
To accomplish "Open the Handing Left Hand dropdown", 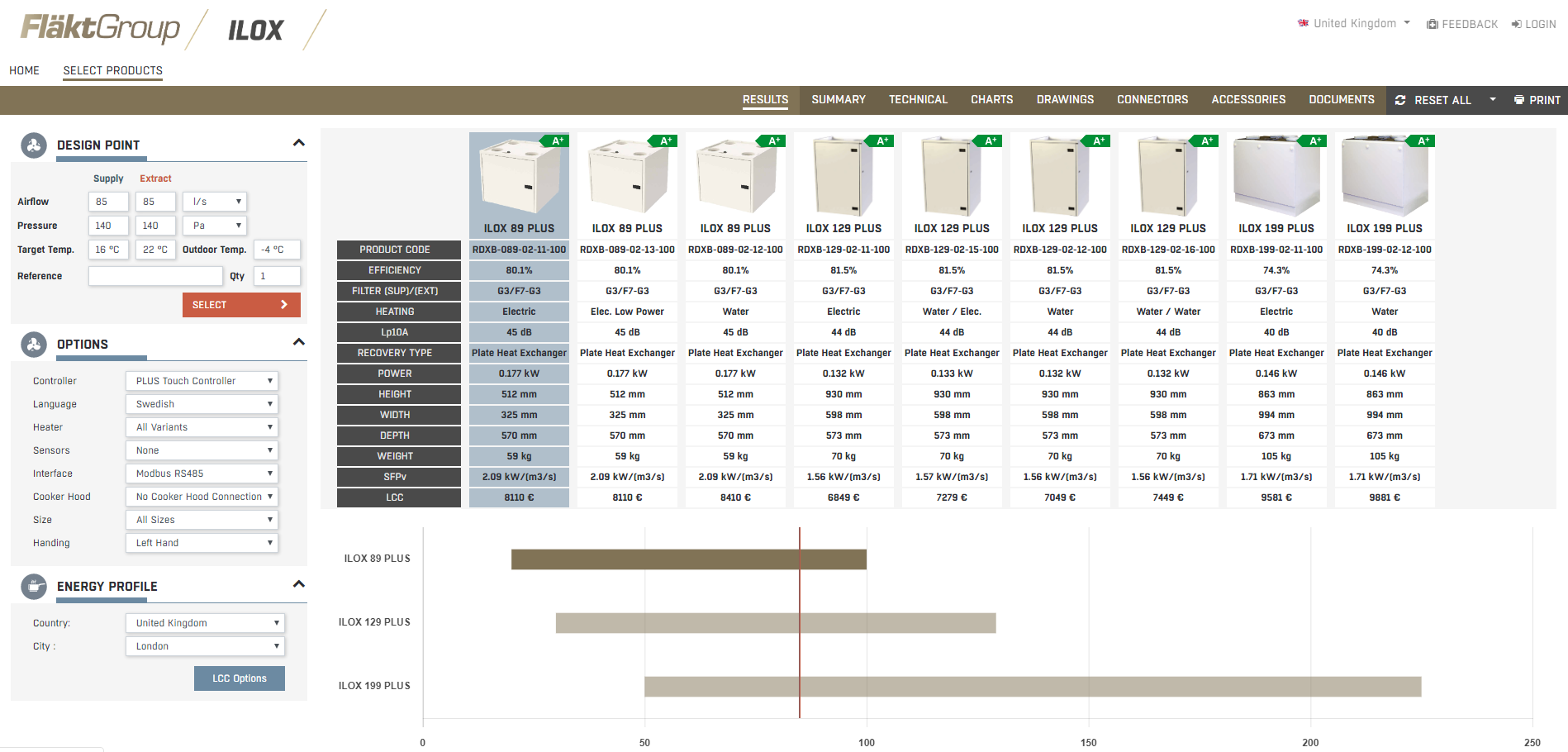I will click(x=202, y=543).
